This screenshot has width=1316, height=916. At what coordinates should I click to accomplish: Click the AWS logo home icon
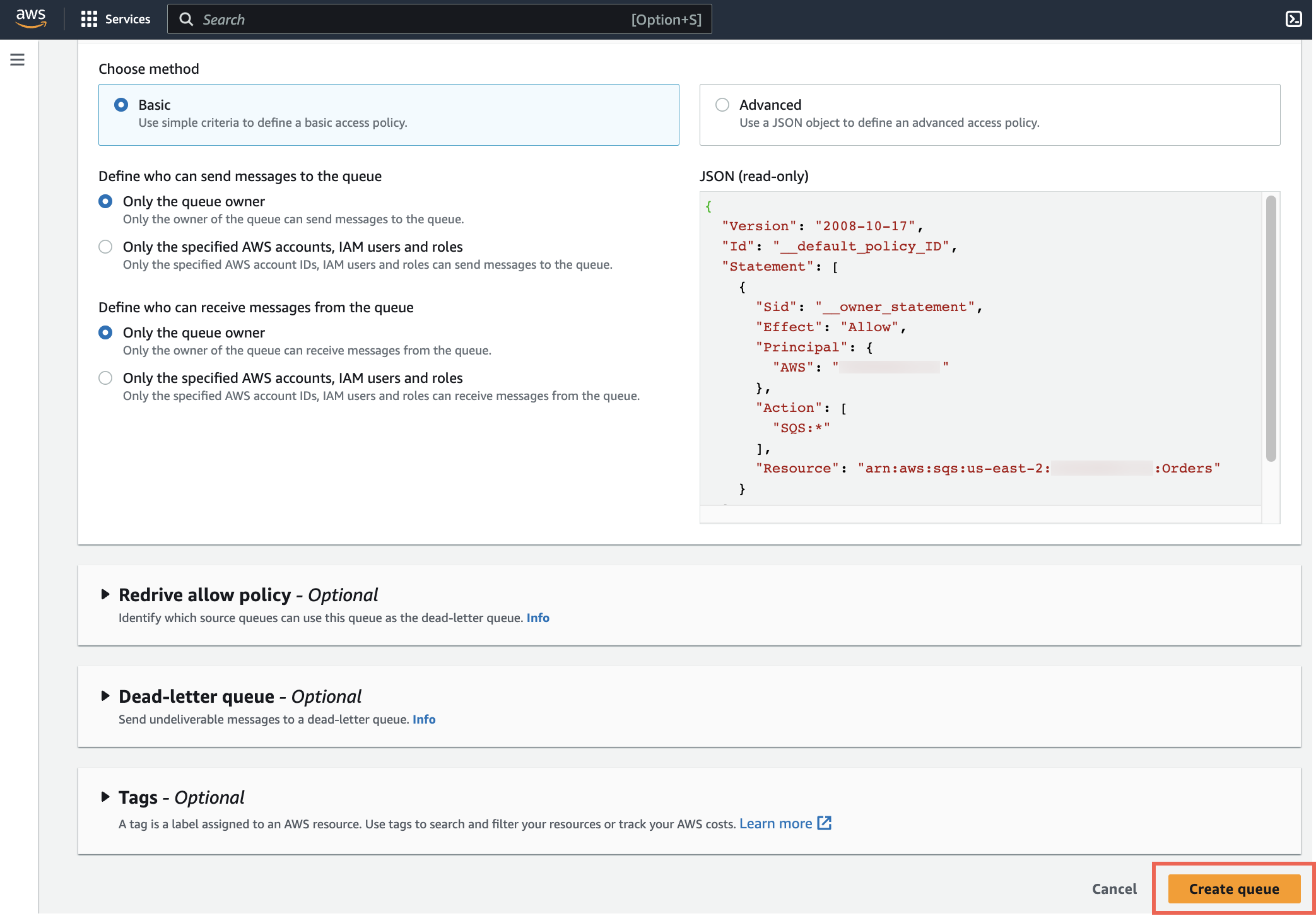[31, 19]
